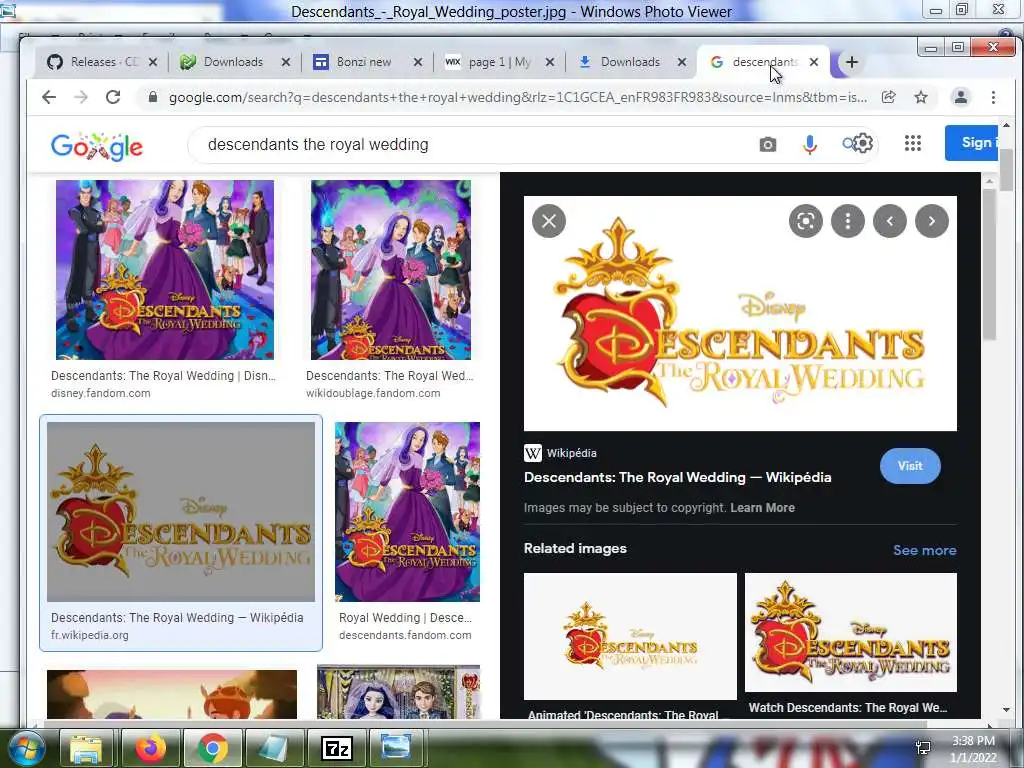
Task: Close the descendants Google tab
Action: pyautogui.click(x=814, y=62)
